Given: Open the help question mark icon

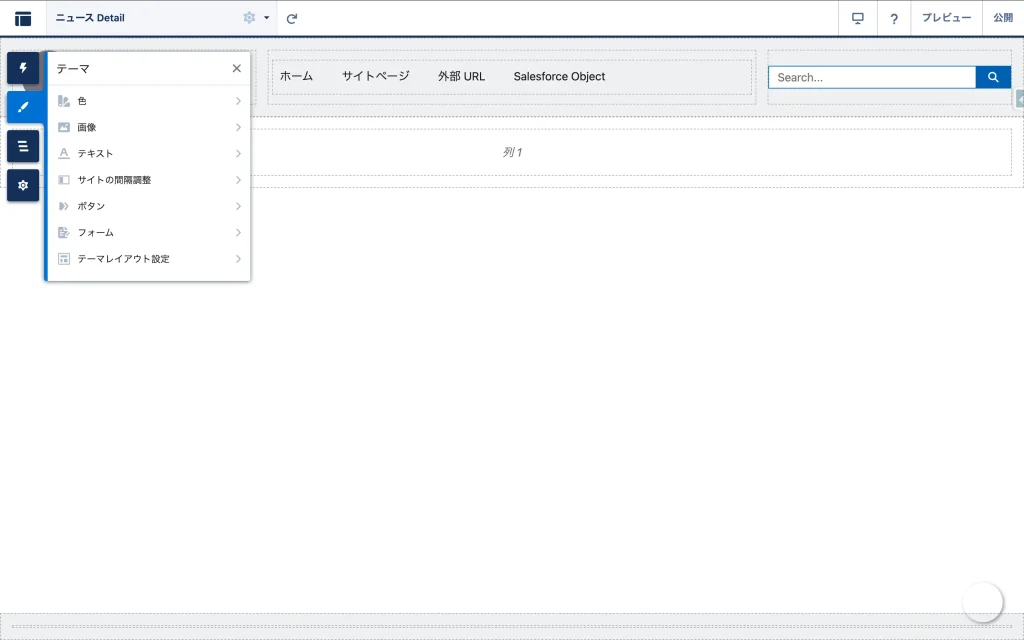Looking at the screenshot, I should (x=894, y=18).
